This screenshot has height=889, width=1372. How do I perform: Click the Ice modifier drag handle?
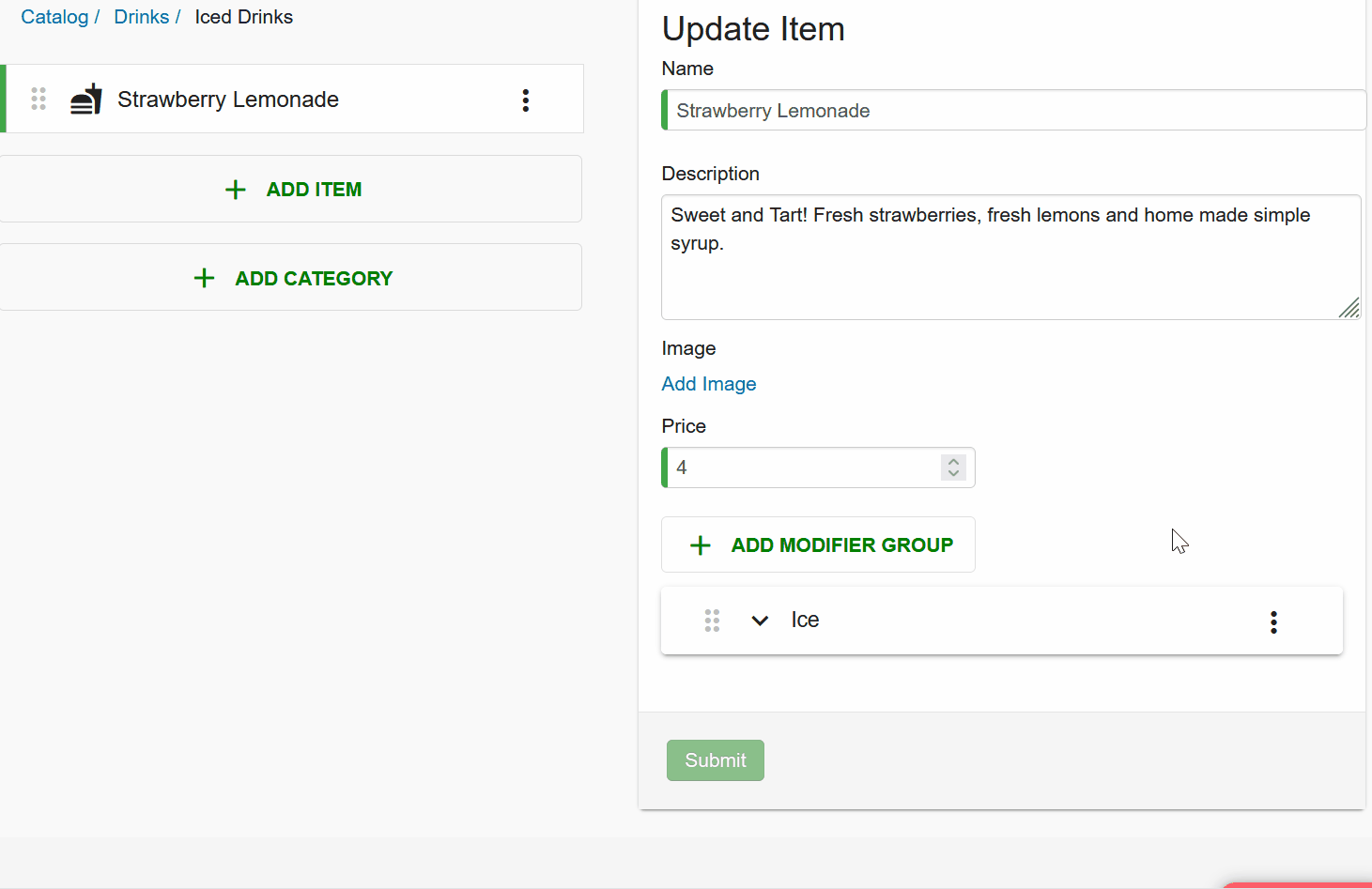(712, 621)
